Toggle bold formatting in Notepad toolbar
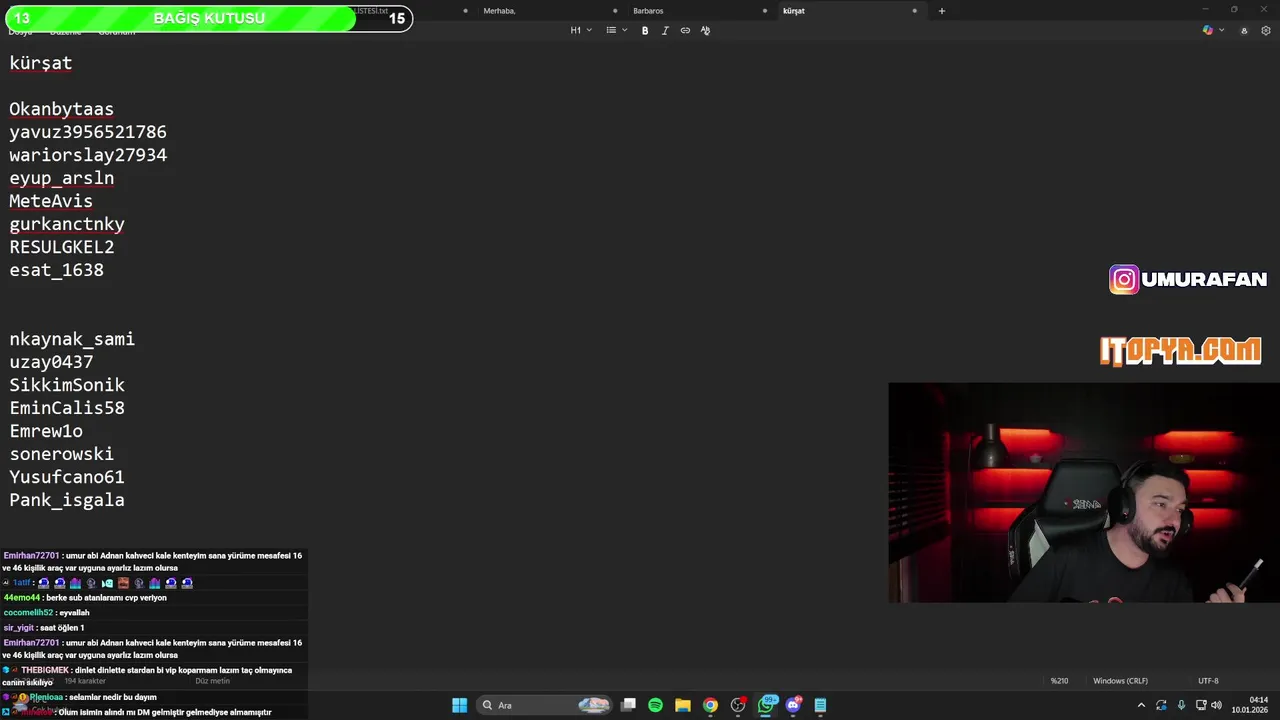The height and width of the screenshot is (720, 1280). pos(645,31)
